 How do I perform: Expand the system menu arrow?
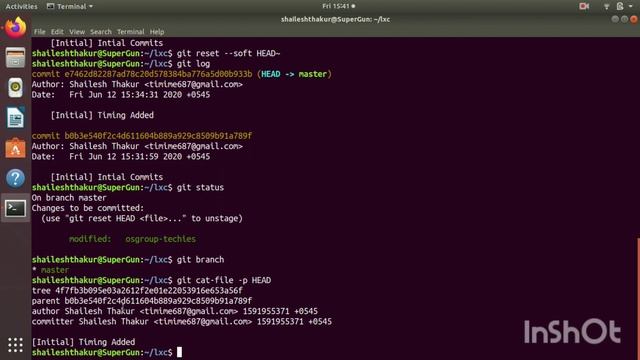[x=631, y=6]
